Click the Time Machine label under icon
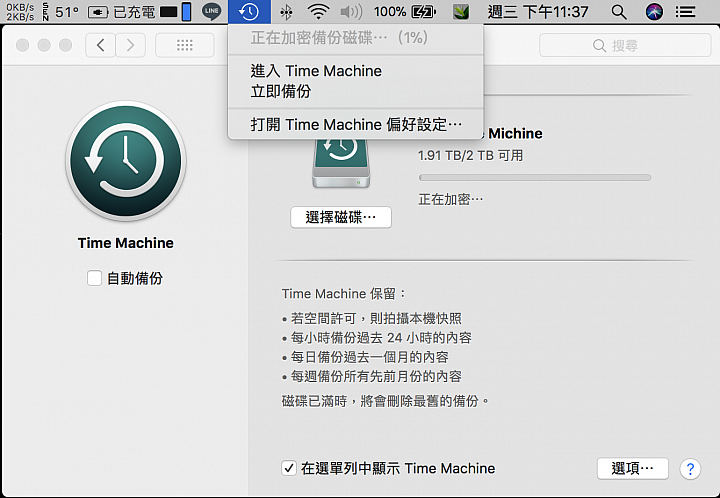Image resolution: width=720 pixels, height=498 pixels. pos(125,243)
